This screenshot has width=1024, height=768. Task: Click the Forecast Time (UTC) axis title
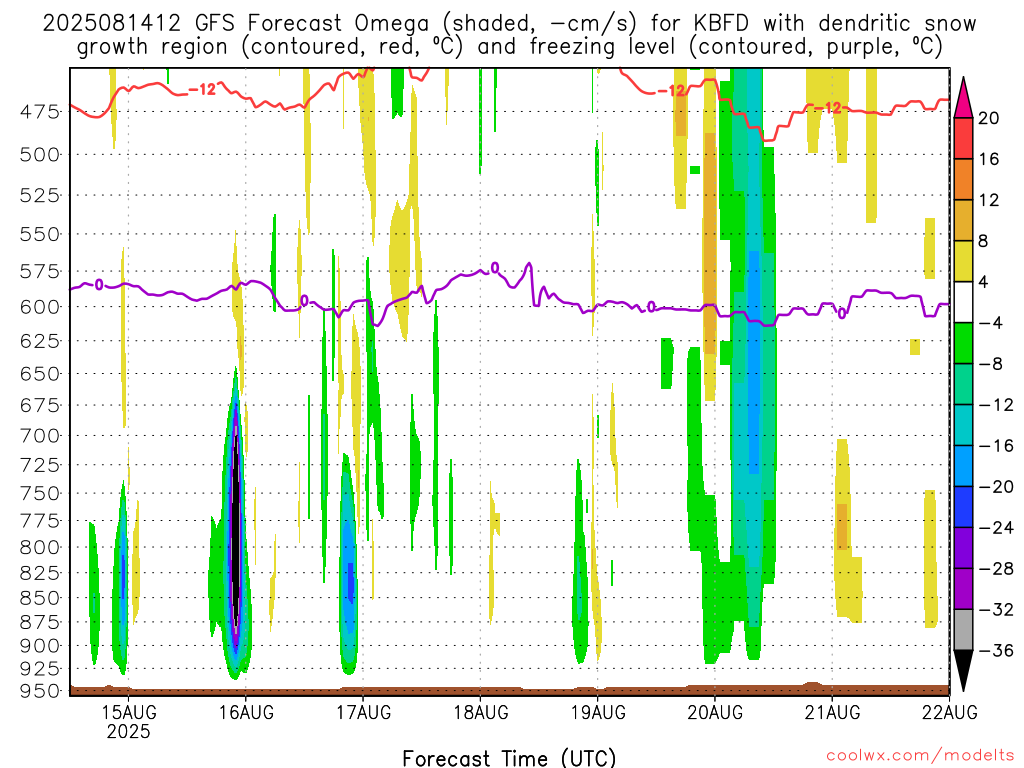point(509,758)
